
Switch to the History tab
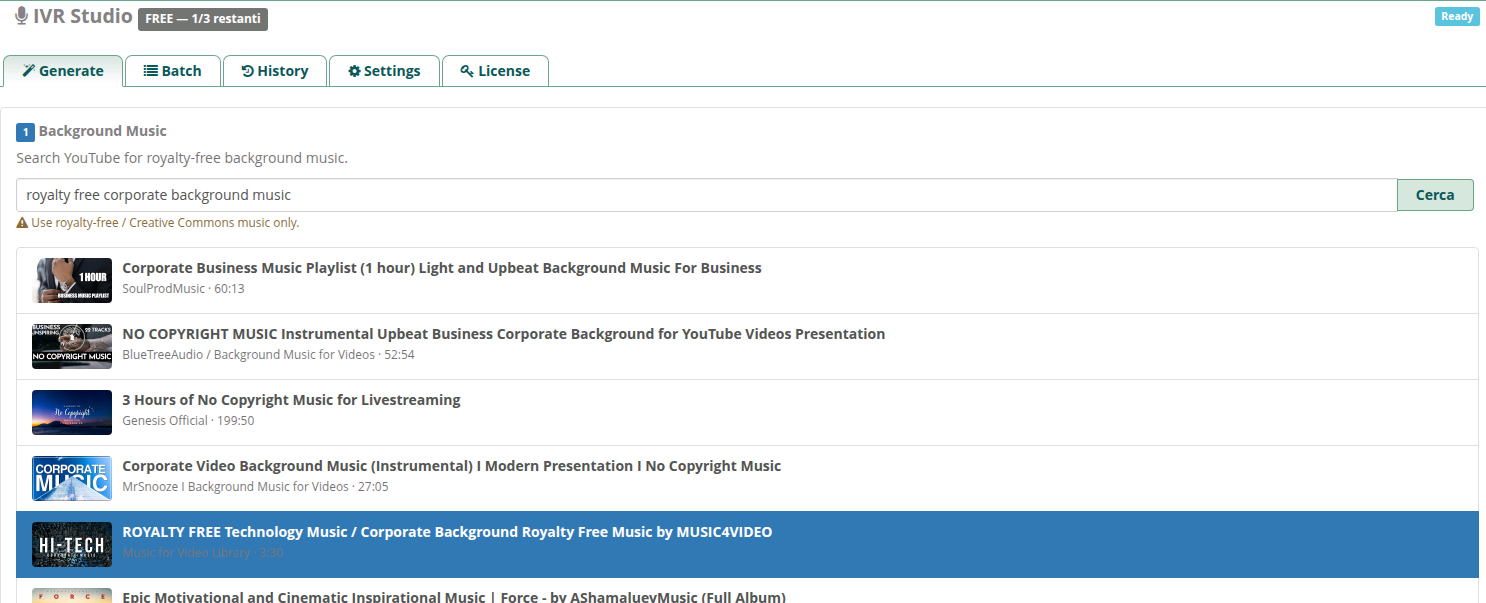tap(275, 71)
